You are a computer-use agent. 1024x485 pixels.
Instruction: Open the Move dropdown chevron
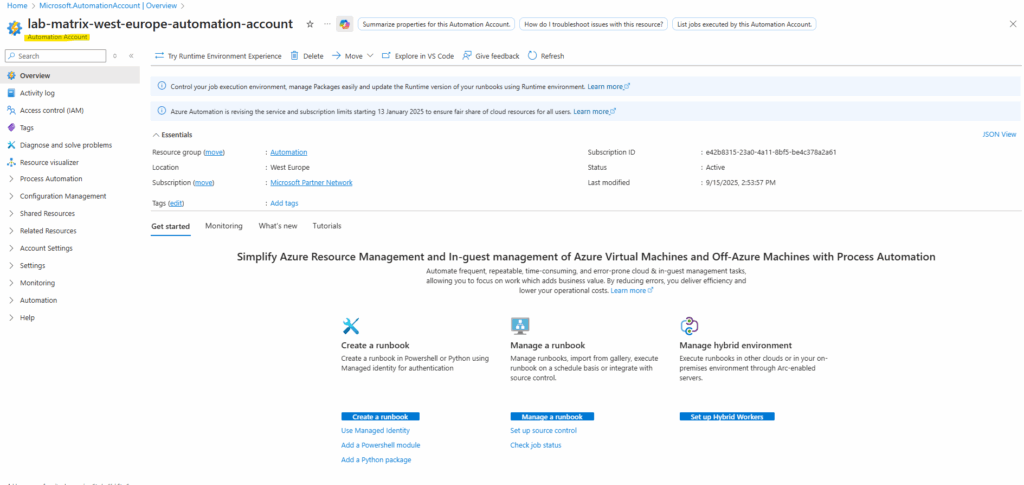(x=370, y=56)
